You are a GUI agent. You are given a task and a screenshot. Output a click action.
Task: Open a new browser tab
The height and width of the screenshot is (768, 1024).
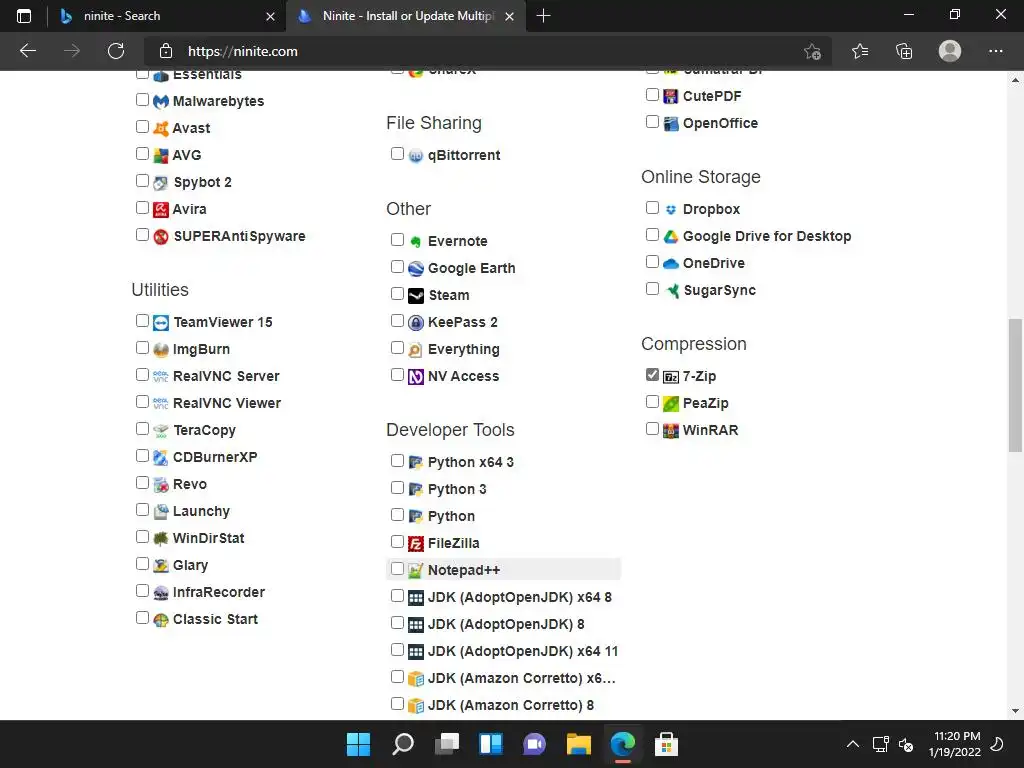pos(543,16)
